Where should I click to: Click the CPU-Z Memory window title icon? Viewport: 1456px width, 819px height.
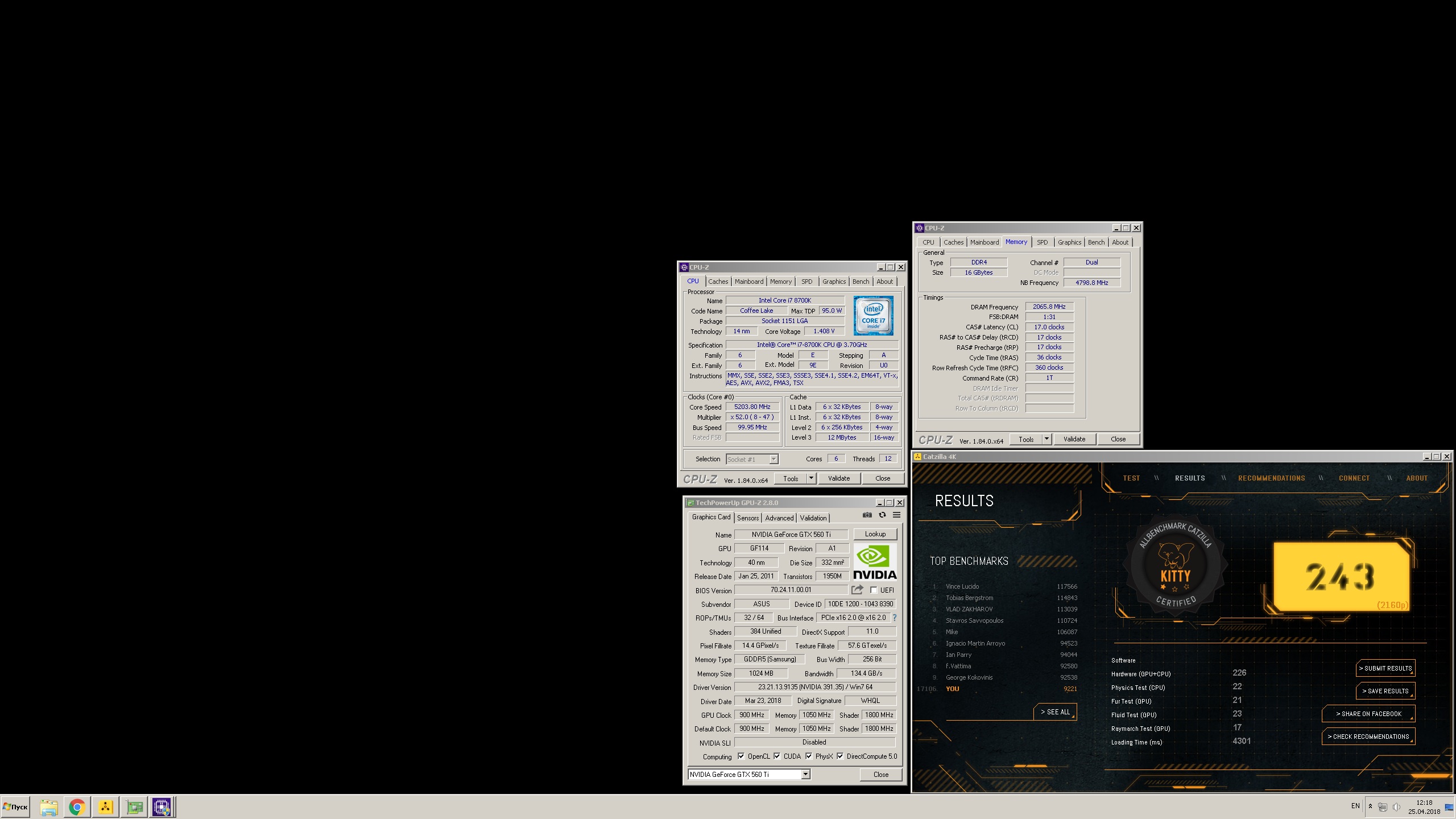point(919,228)
